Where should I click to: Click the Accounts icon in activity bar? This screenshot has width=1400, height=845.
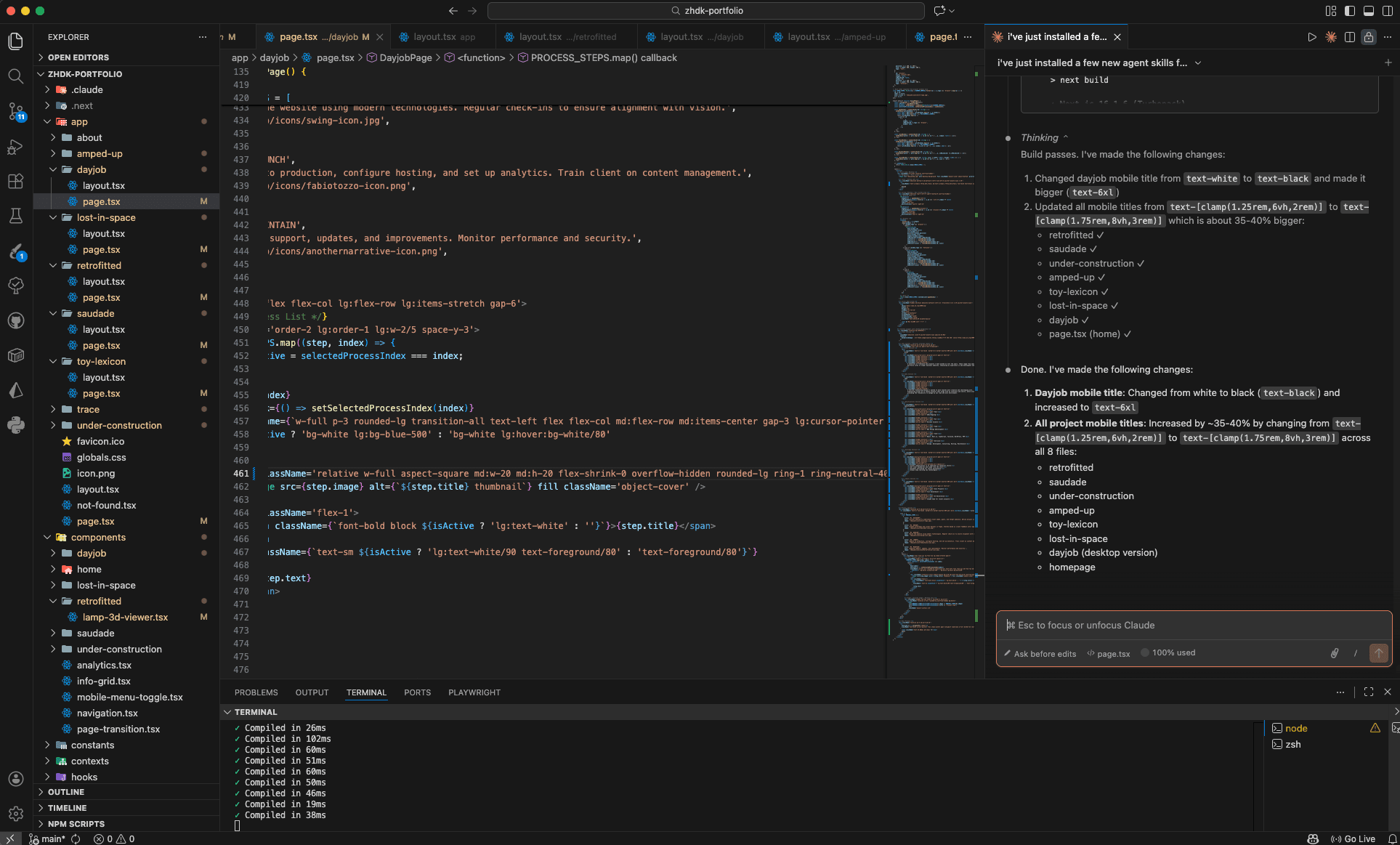point(15,779)
